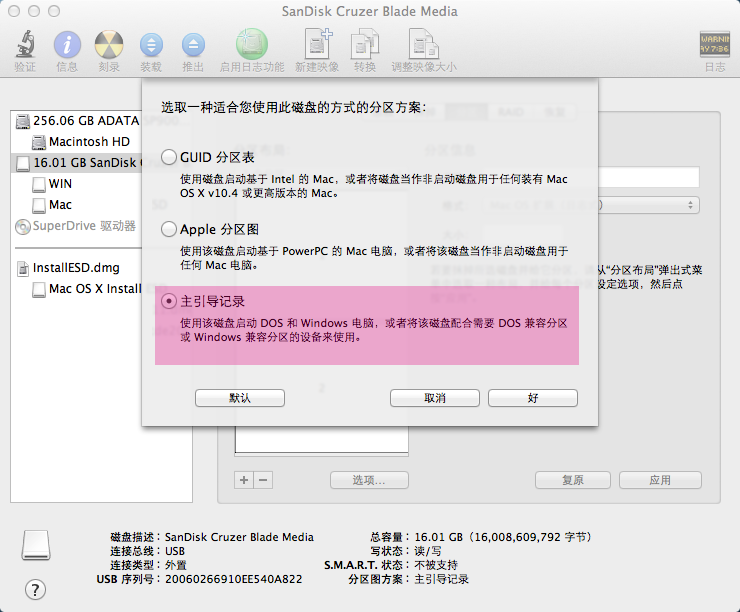
Task: Click Enable Journaling (启用日志功能) icon
Action: tap(252, 44)
